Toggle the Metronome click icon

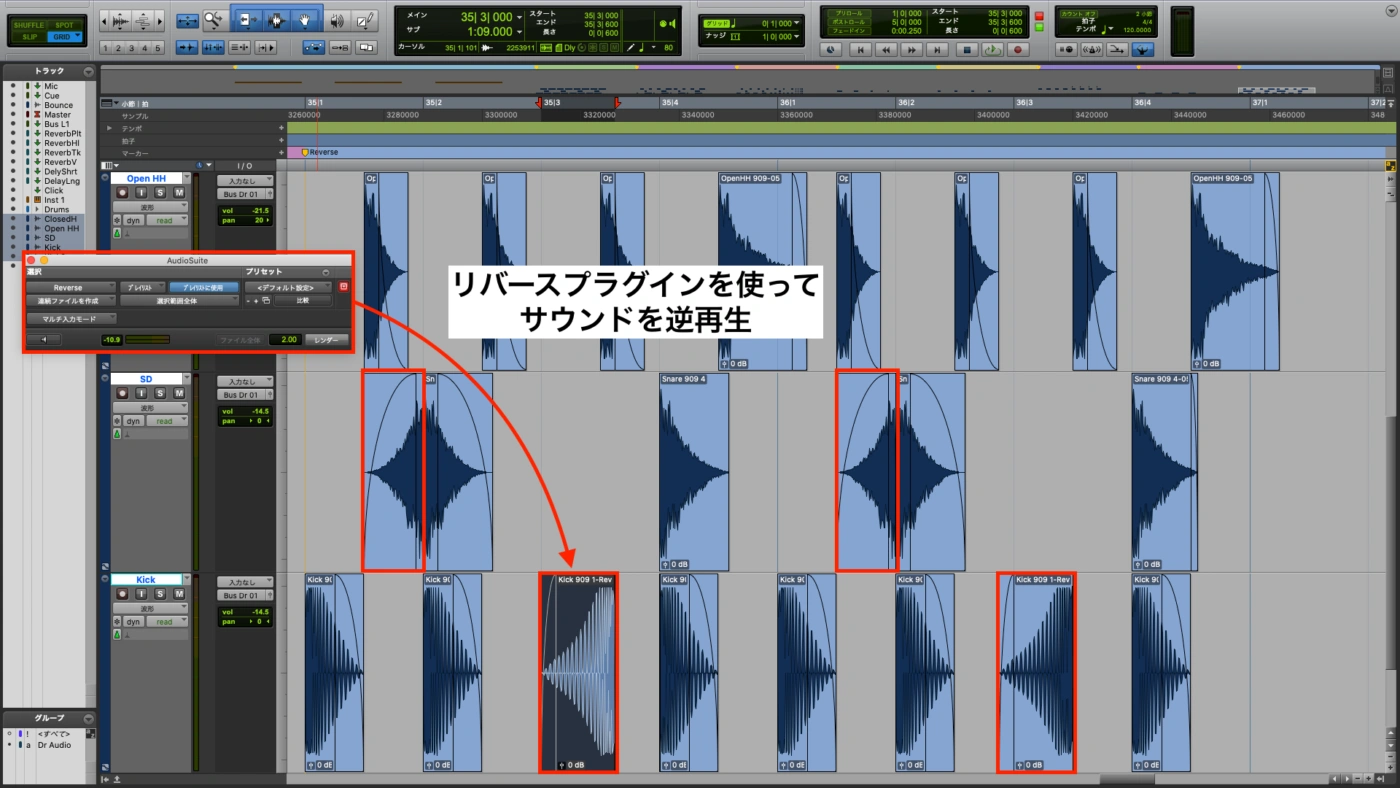click(x=1092, y=49)
